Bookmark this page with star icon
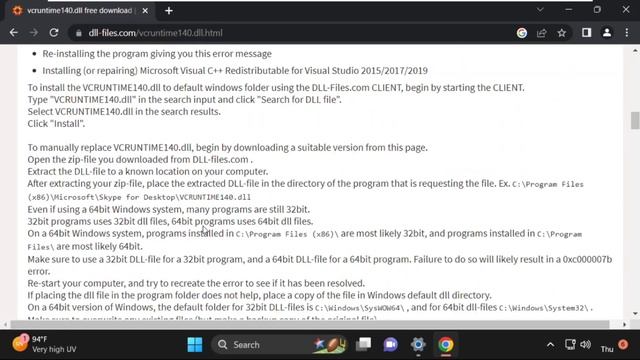 coord(562,33)
